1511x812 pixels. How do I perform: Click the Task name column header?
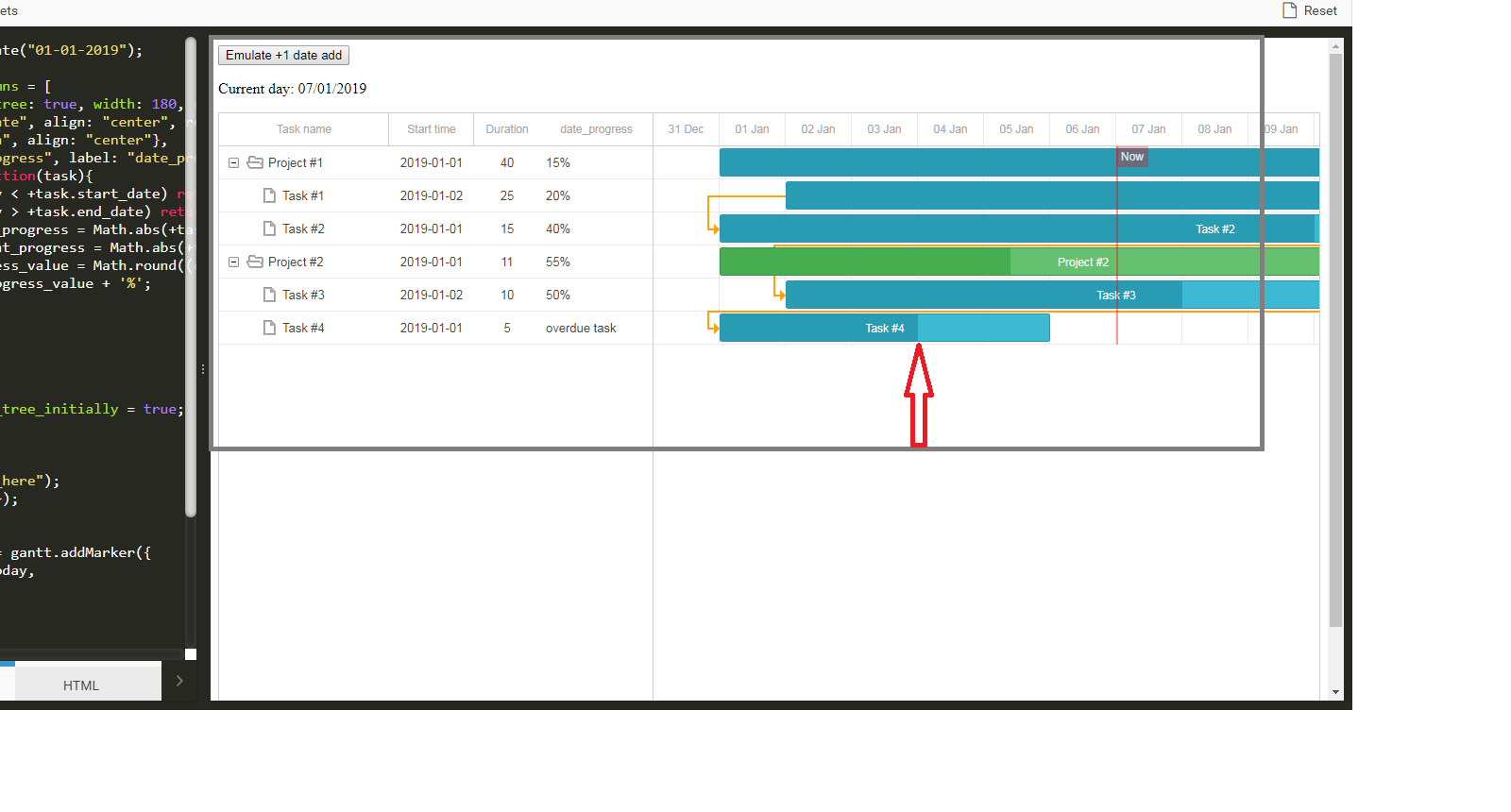click(303, 129)
